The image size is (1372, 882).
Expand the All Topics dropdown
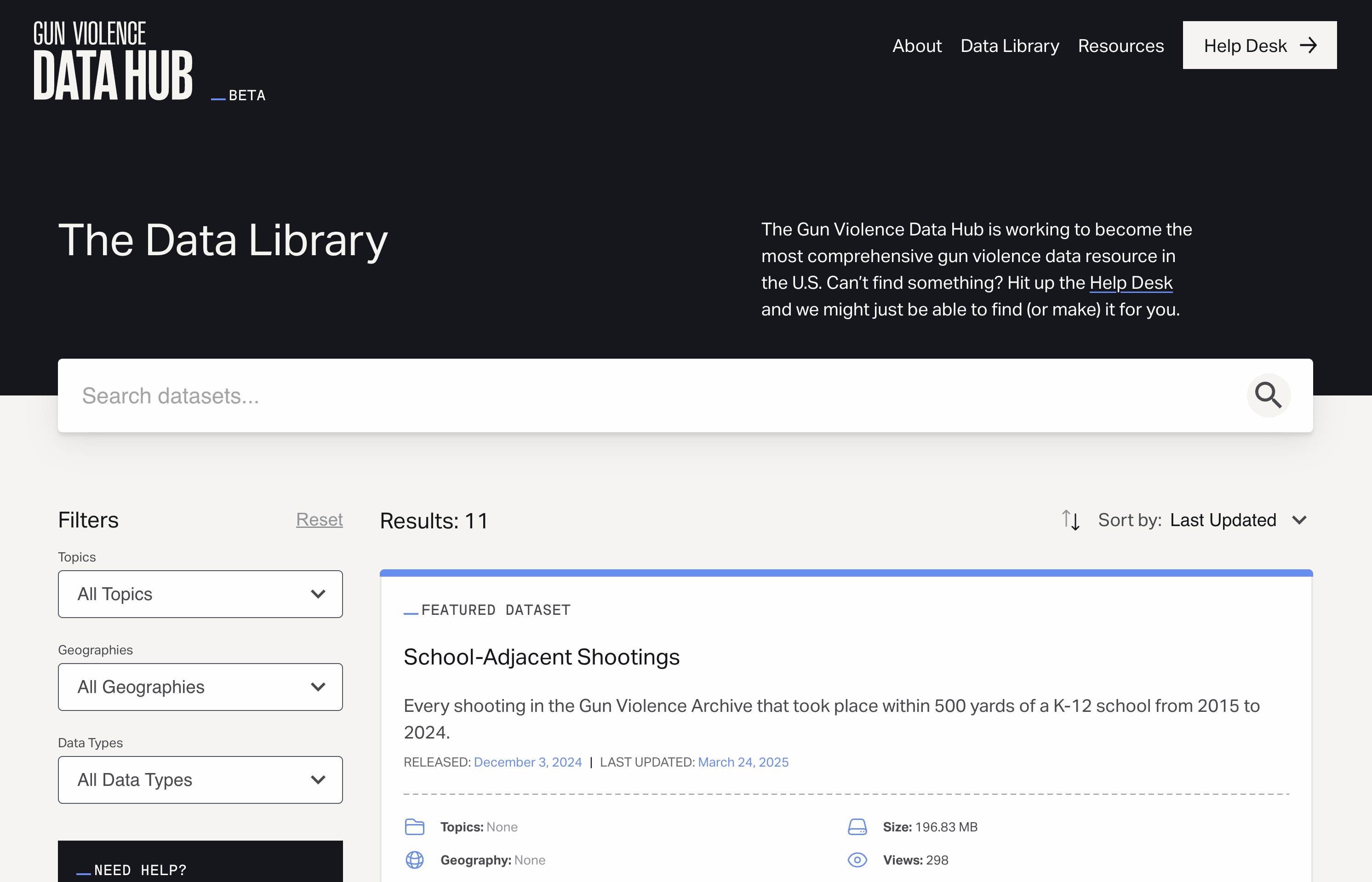click(200, 594)
